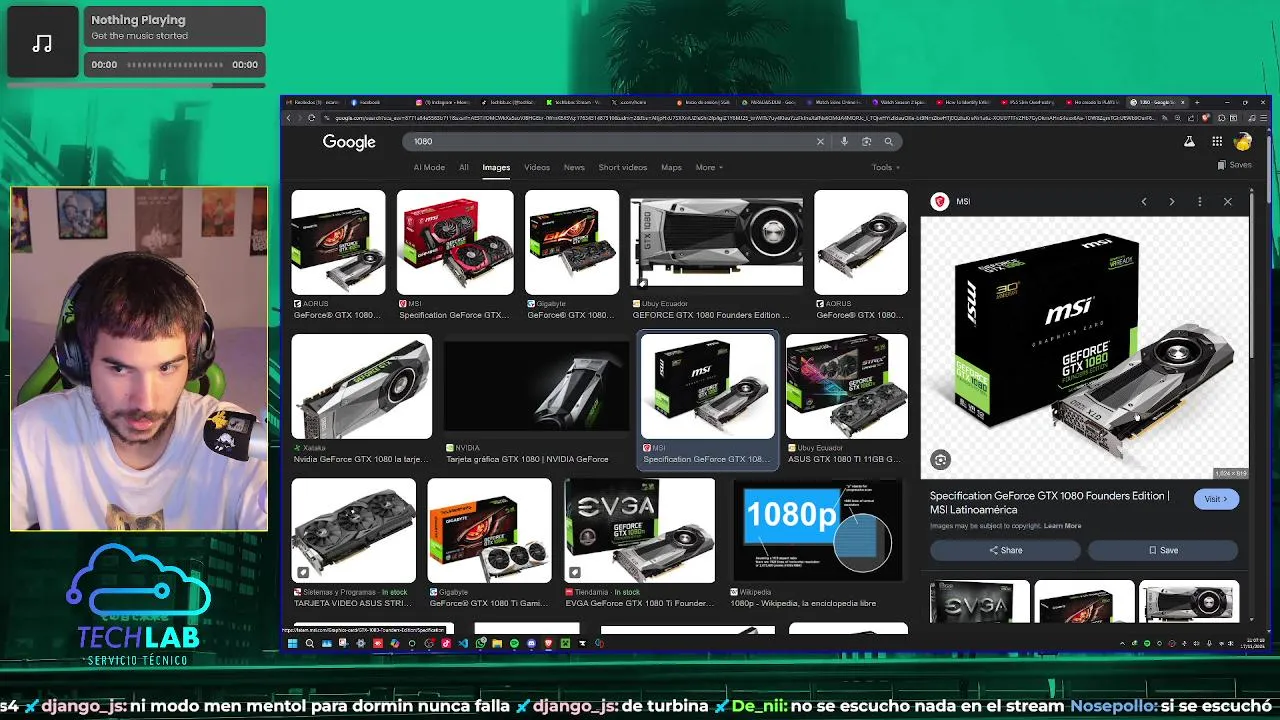This screenshot has height=720, width=1280.
Task: Switch to News results tab
Action: tap(574, 168)
